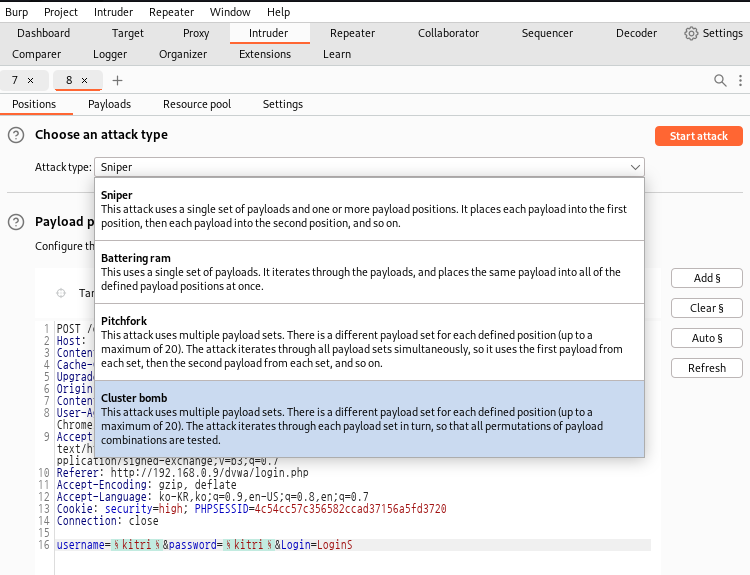Select the Cluster bomb attack type
The image size is (750, 575).
point(369,419)
